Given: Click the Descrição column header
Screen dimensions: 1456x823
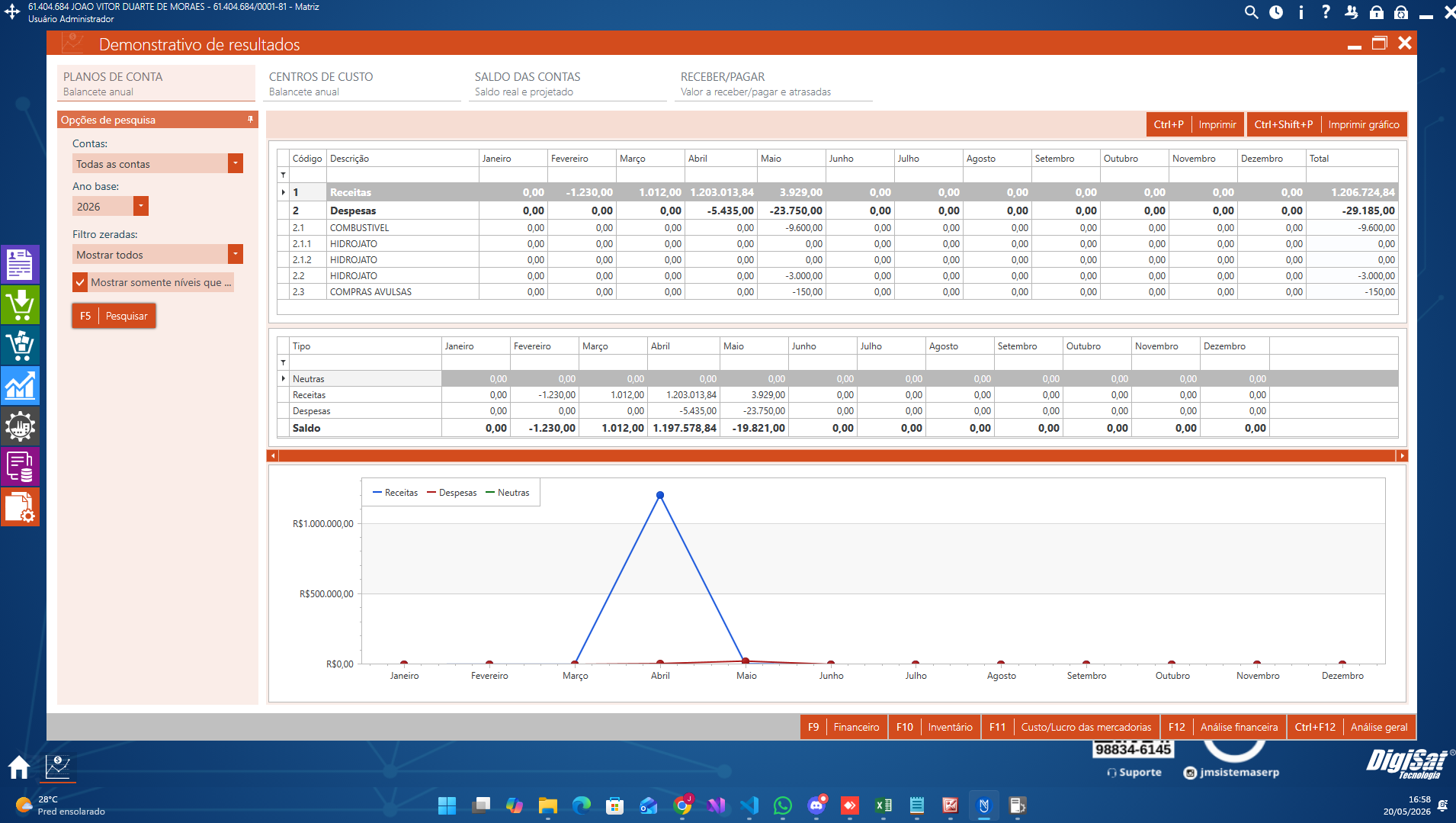Looking at the screenshot, I should pyautogui.click(x=402, y=159).
